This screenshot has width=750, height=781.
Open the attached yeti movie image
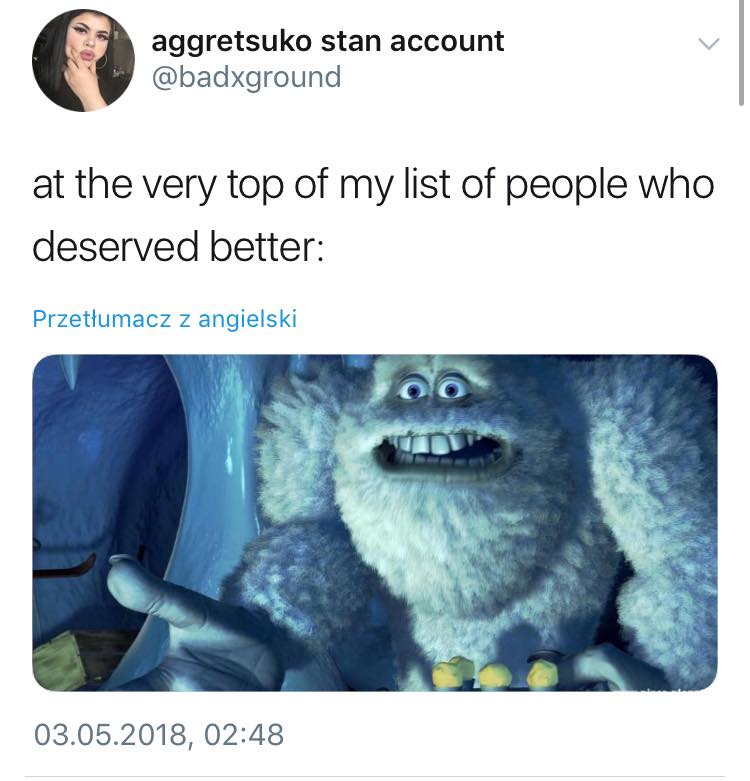tap(375, 522)
